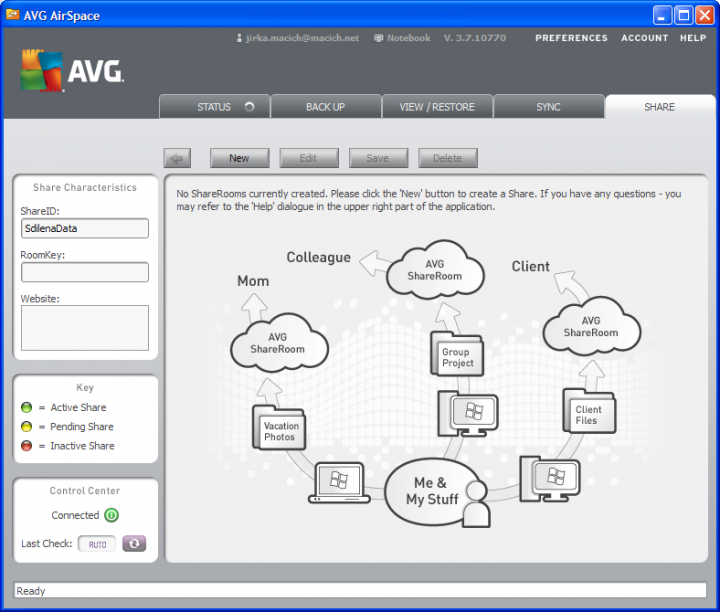Open the VIEW / RESTORE tab

pos(437,107)
